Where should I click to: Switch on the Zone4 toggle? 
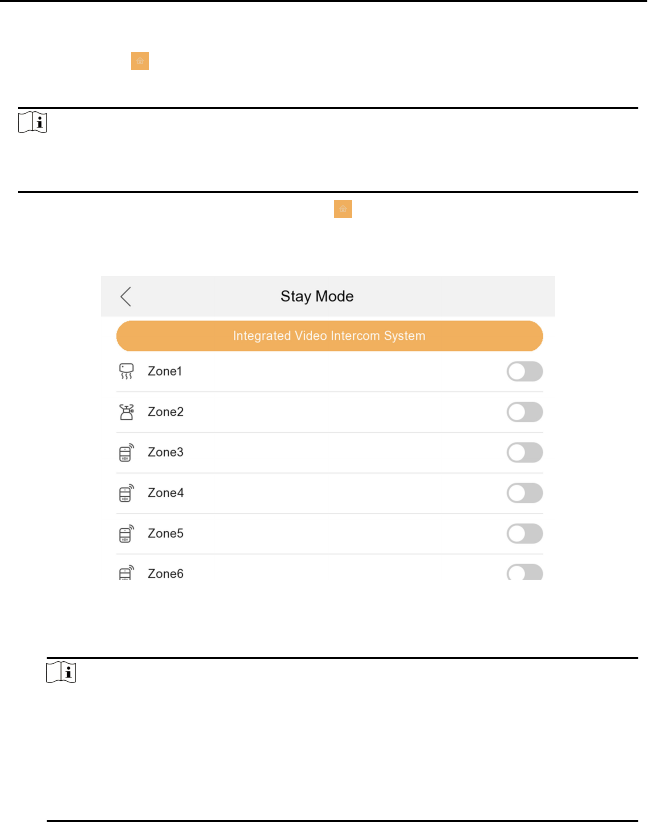524,493
